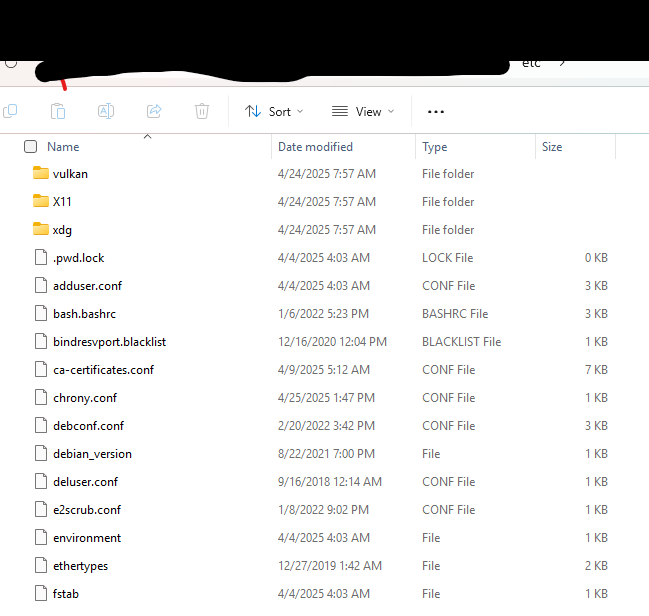
Task: Select the vulkan folder name
Action: coord(70,174)
